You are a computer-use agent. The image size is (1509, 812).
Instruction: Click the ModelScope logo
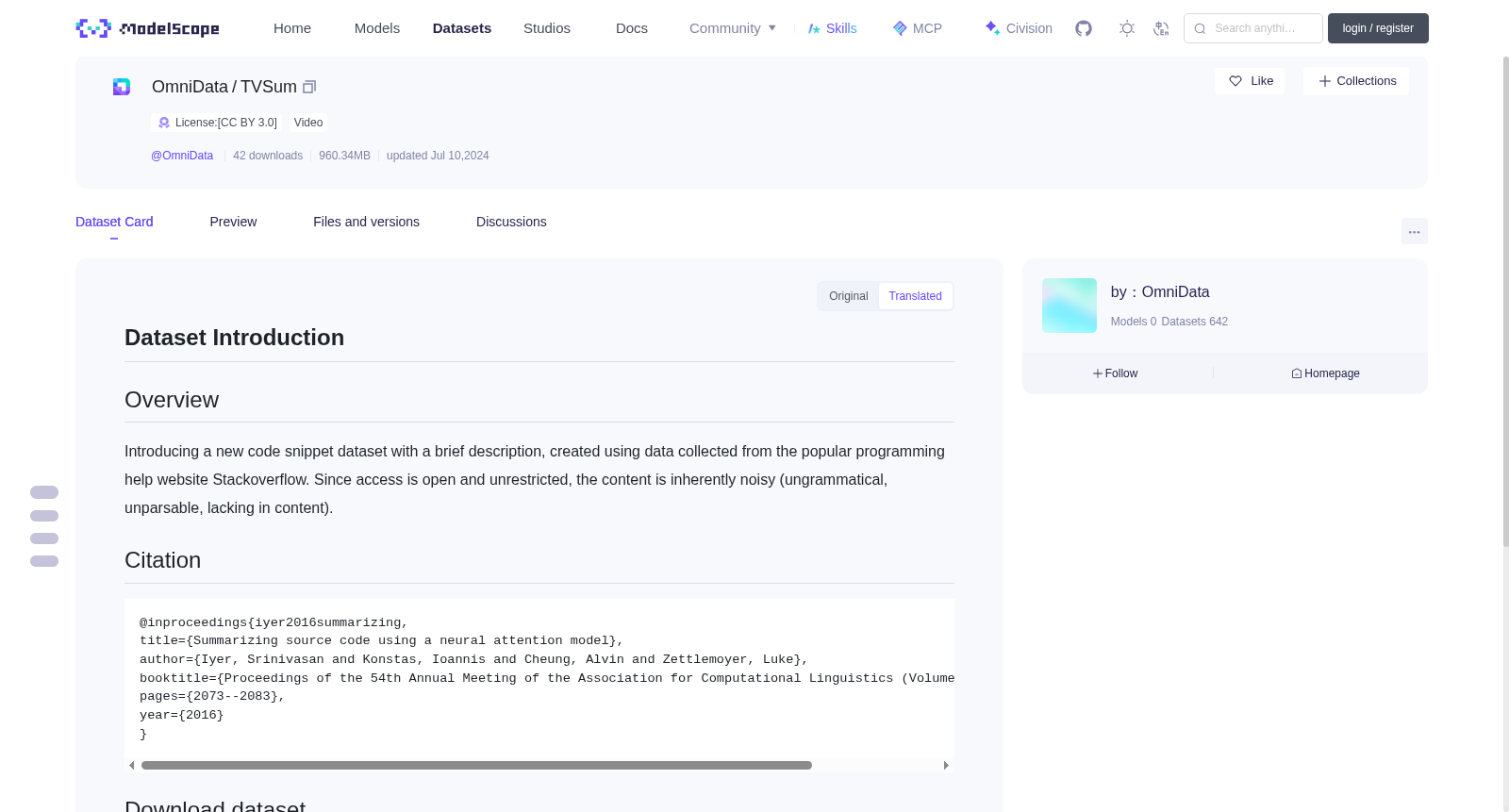click(x=147, y=28)
